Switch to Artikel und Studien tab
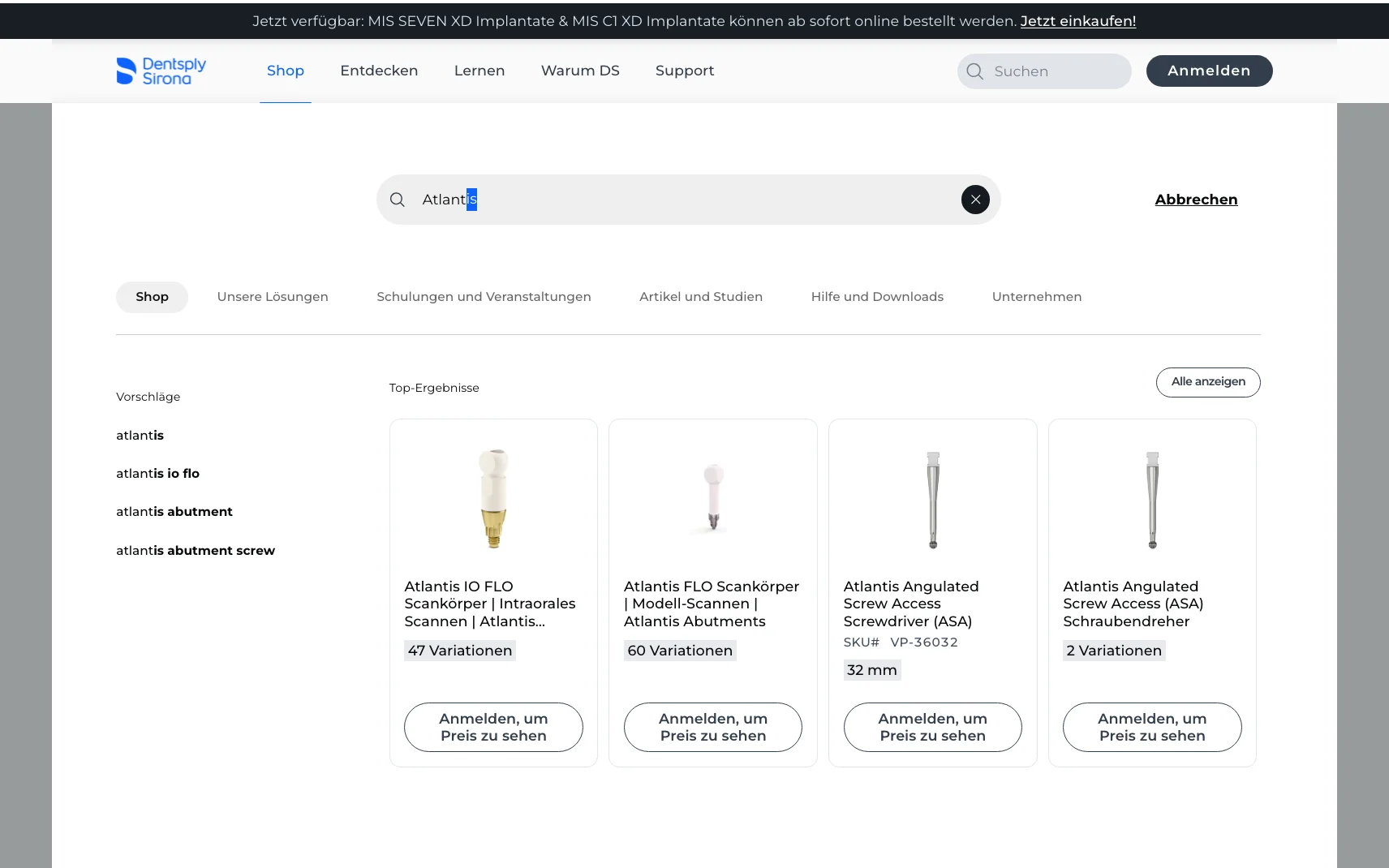 (701, 297)
